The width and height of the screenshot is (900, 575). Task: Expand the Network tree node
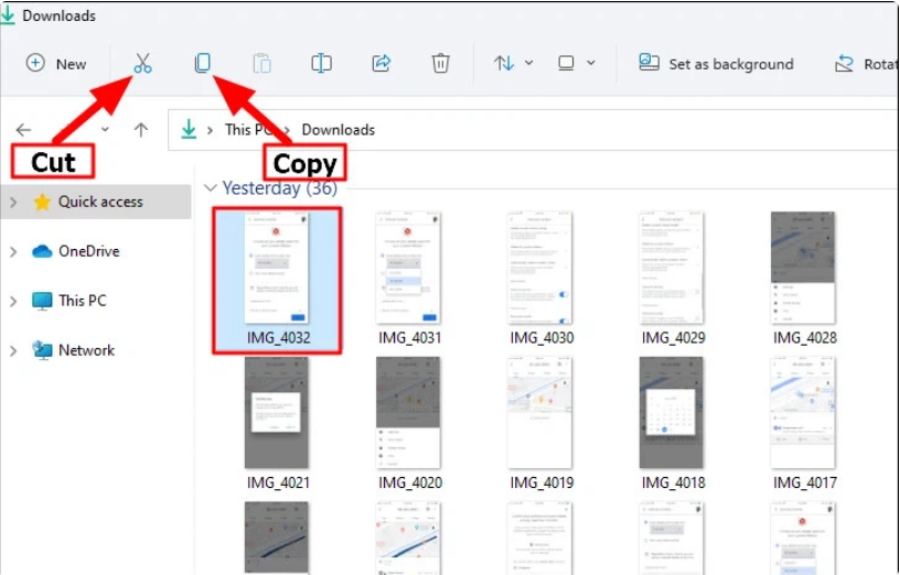click(13, 351)
